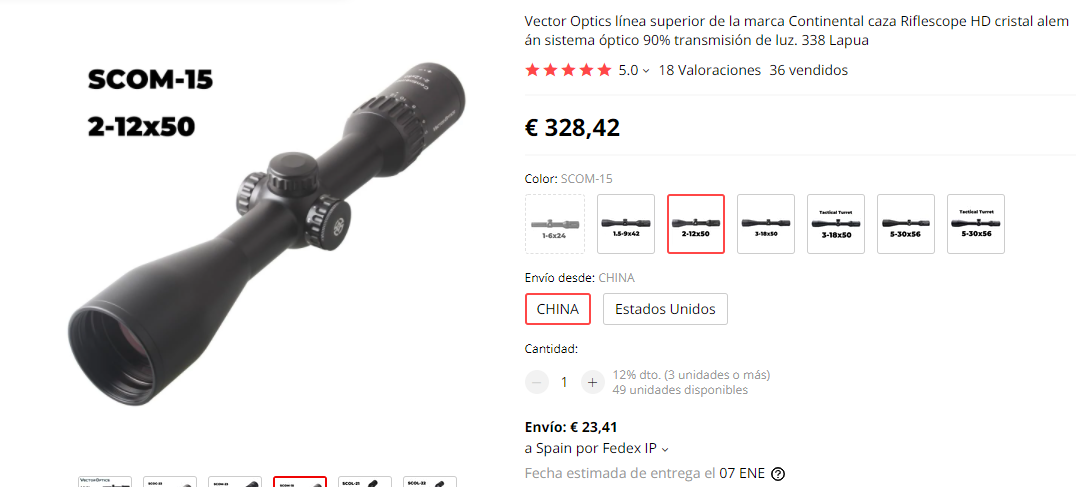Click the red star rating icons
Viewport: 1079px width, 487px height.
coord(568,70)
